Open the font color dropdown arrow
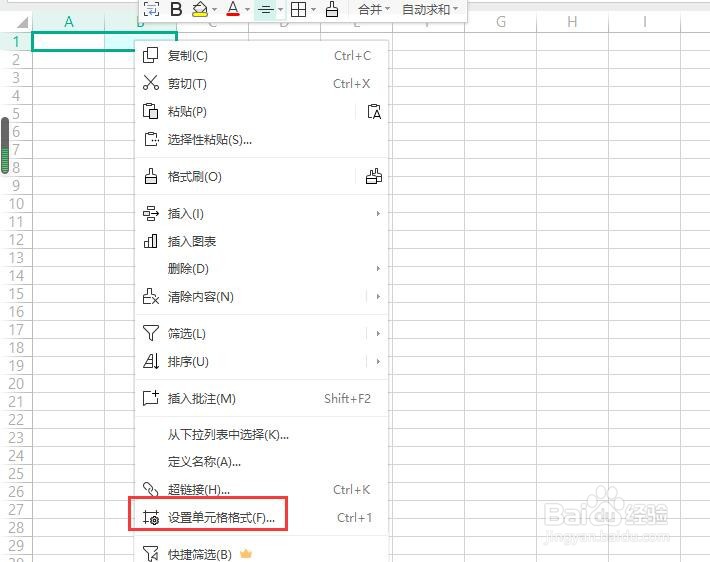The height and width of the screenshot is (562, 710). point(247,9)
